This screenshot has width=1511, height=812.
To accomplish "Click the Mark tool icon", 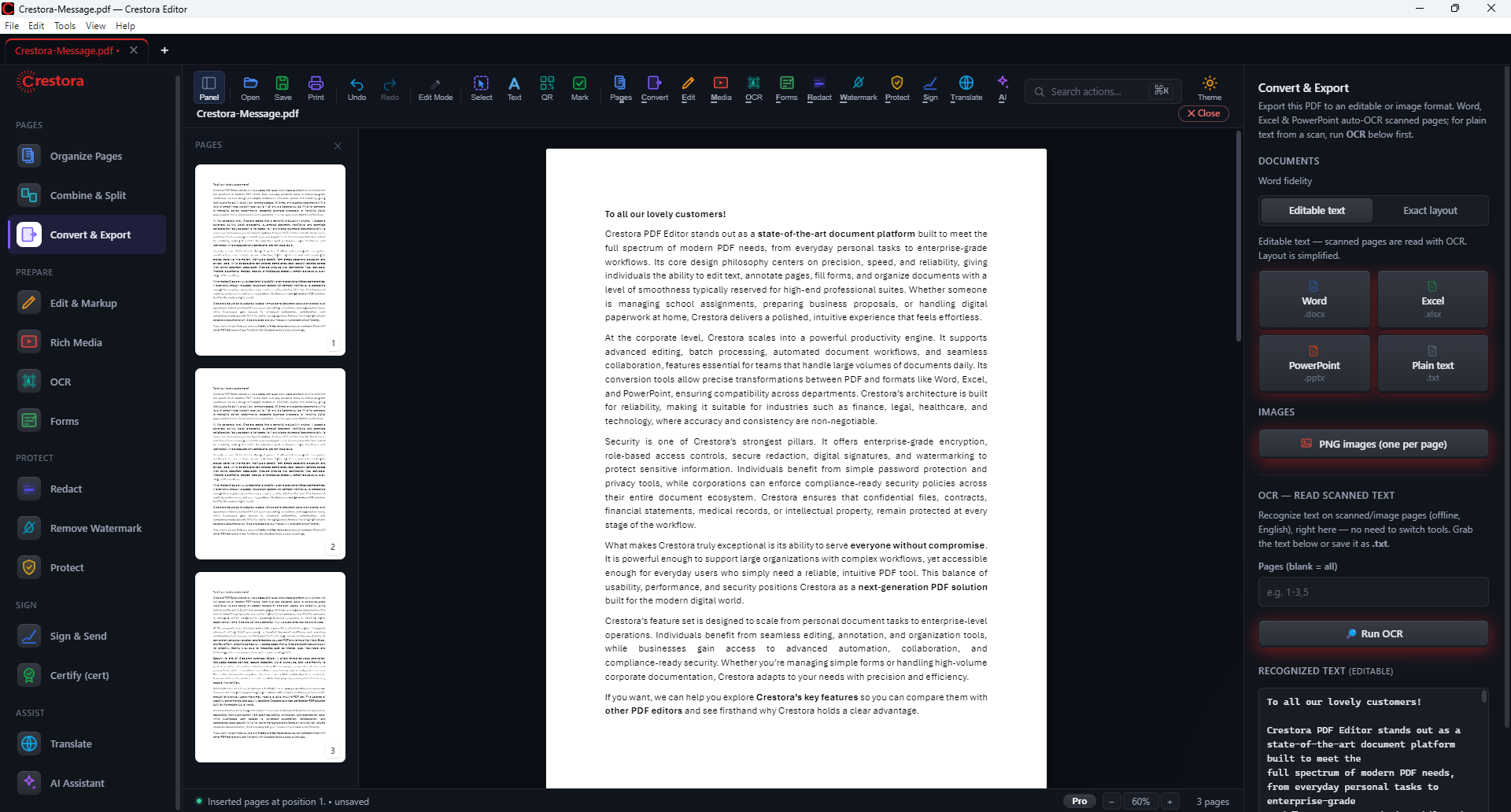I will [580, 88].
